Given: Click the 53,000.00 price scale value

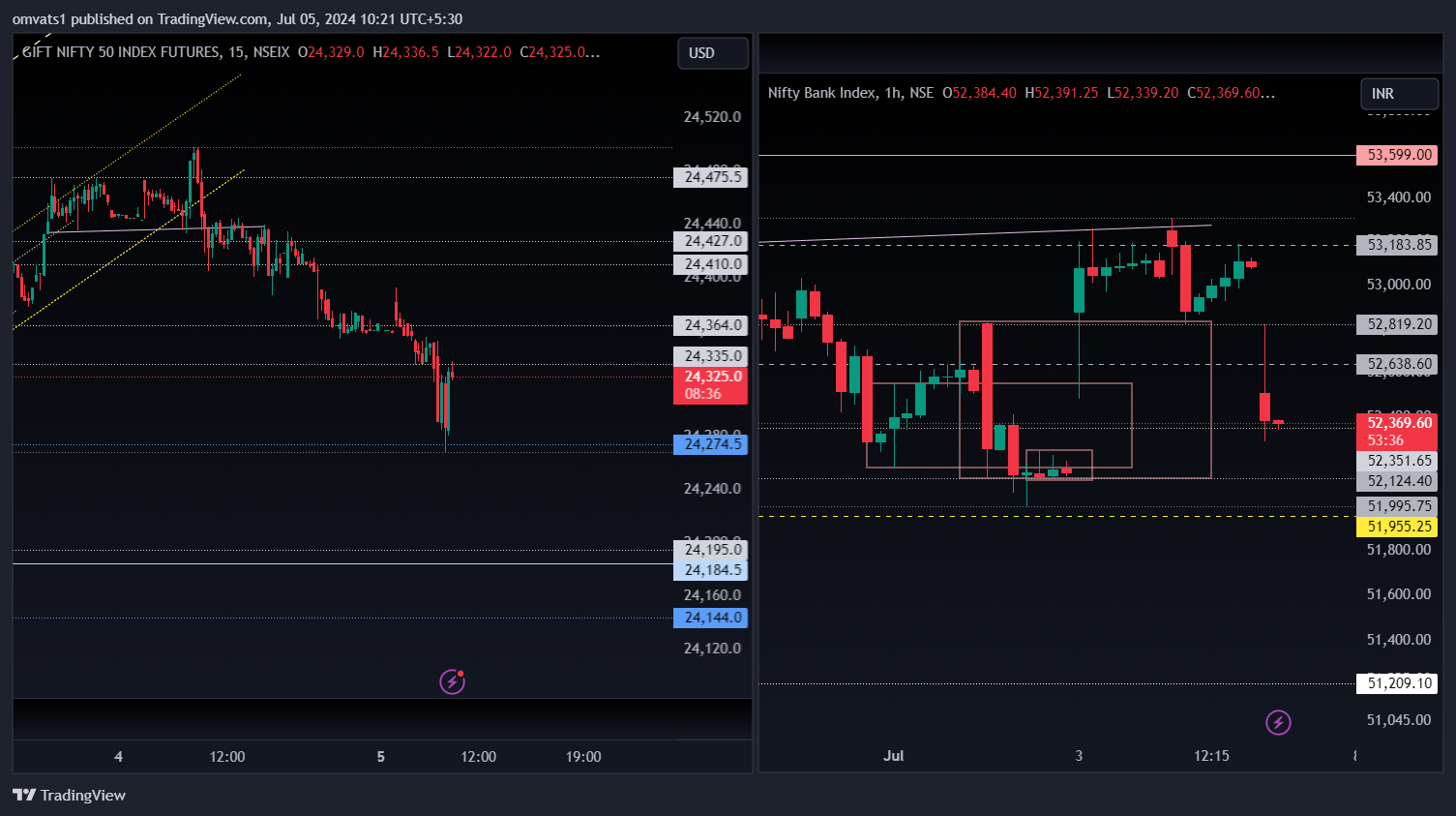Looking at the screenshot, I should pyautogui.click(x=1399, y=285).
